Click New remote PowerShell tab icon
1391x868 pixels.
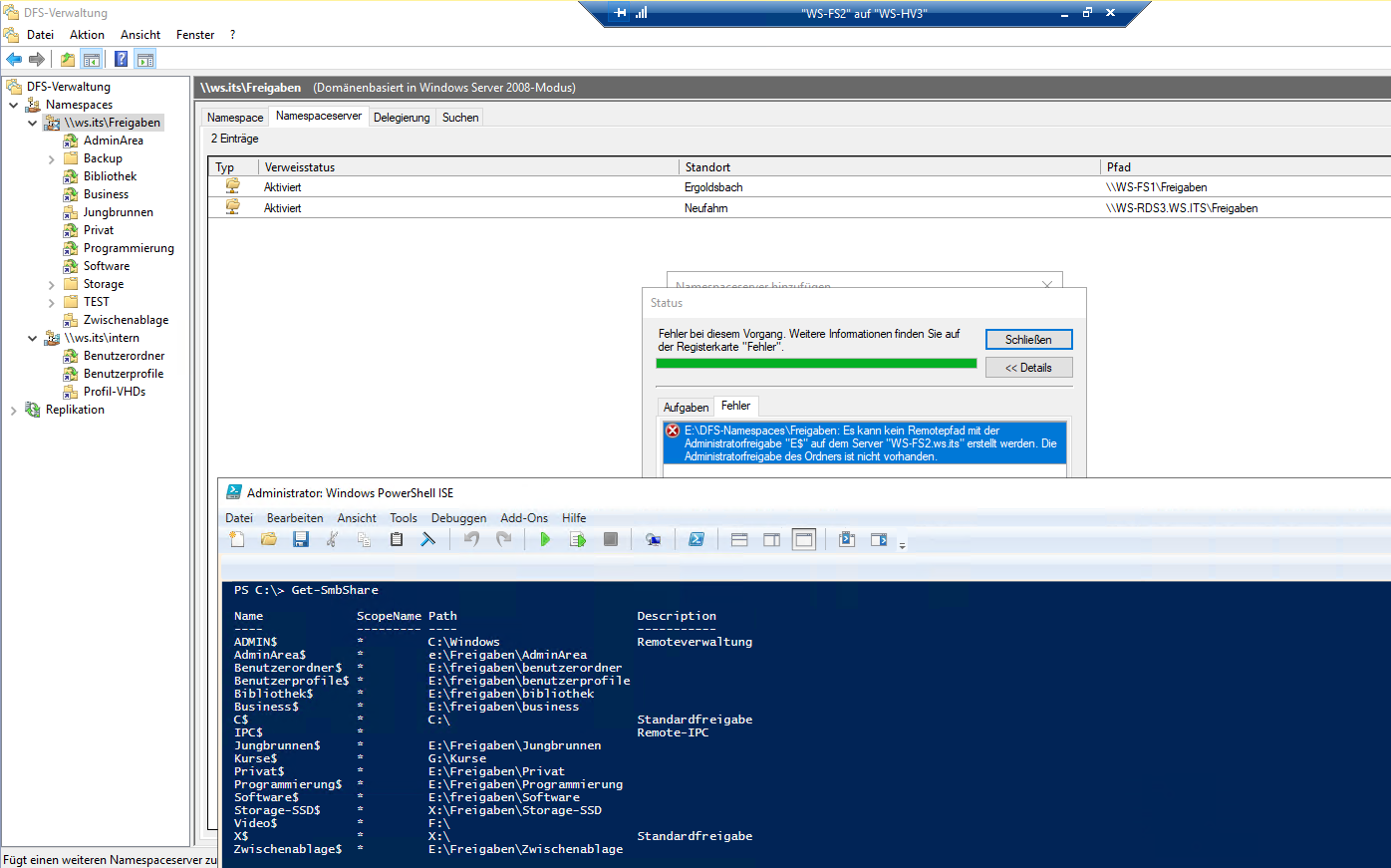[654, 539]
